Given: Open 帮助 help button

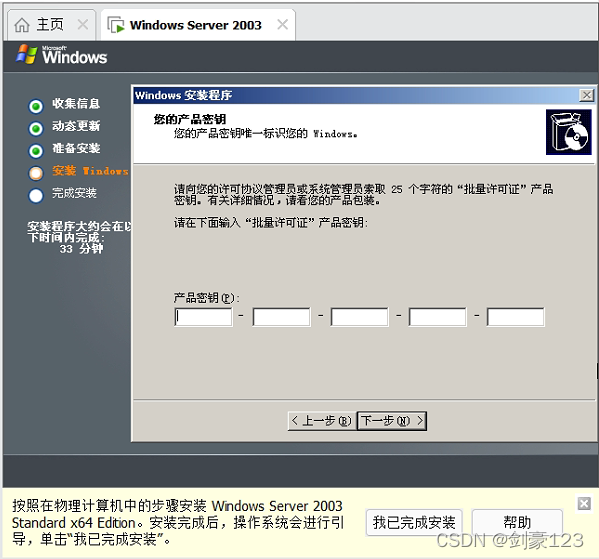Looking at the screenshot, I should 517,522.
